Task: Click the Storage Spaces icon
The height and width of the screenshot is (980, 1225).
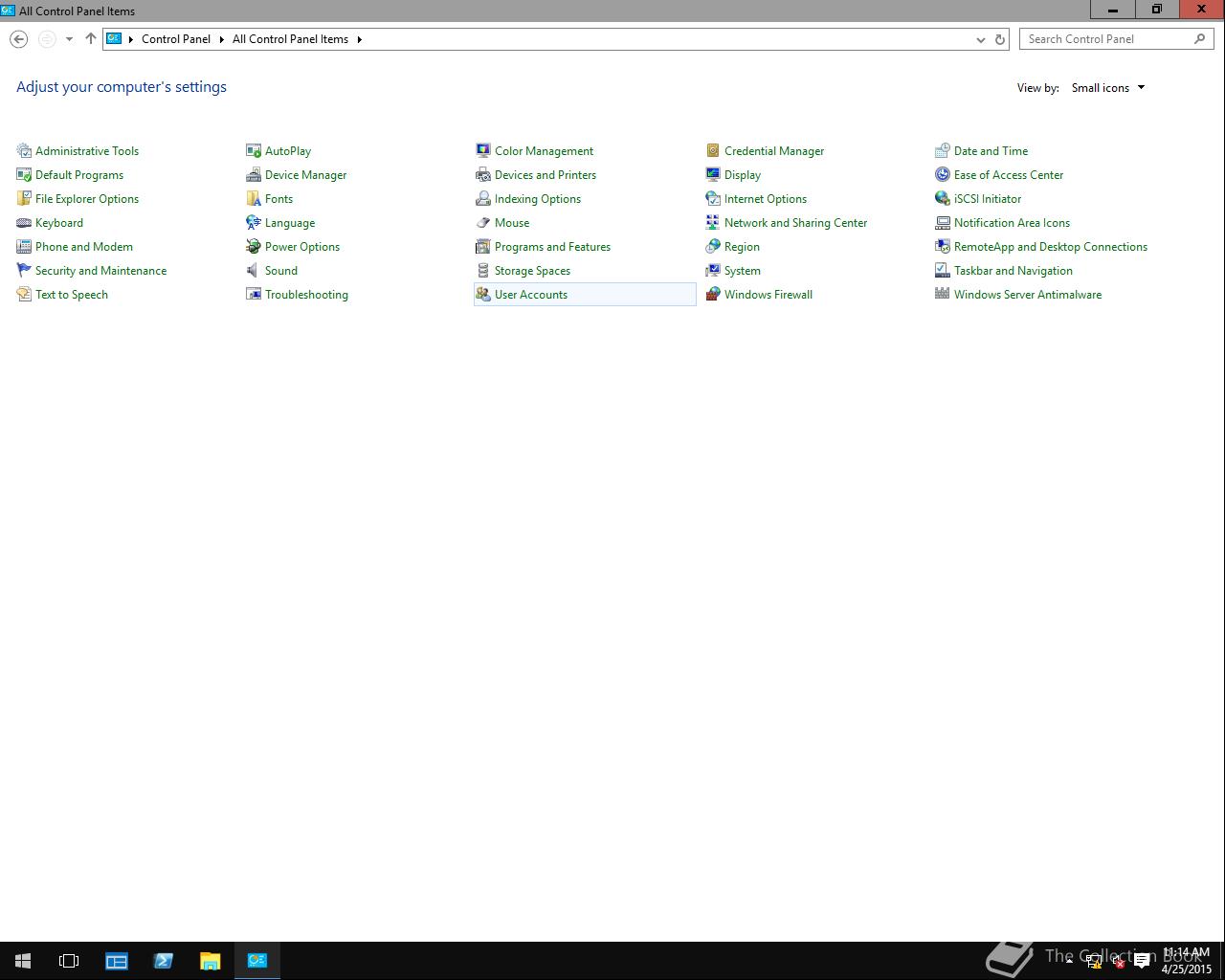Action: (483, 271)
